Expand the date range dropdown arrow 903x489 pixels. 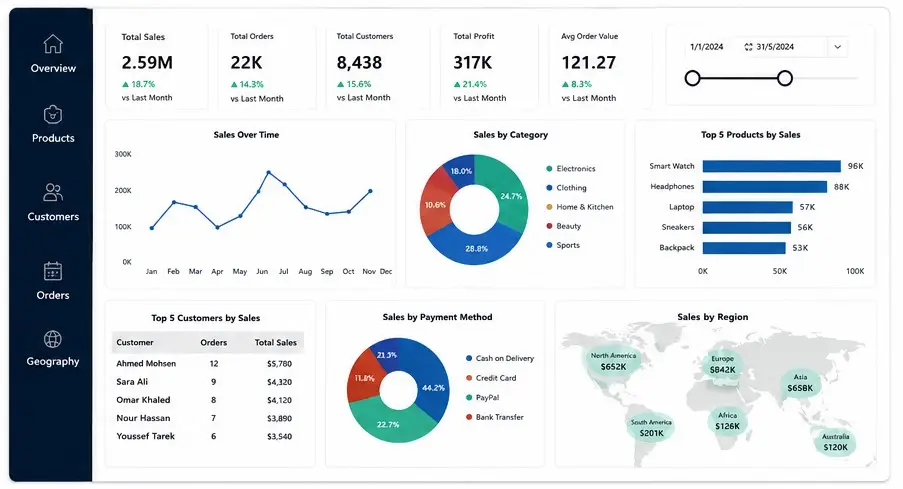click(x=838, y=47)
